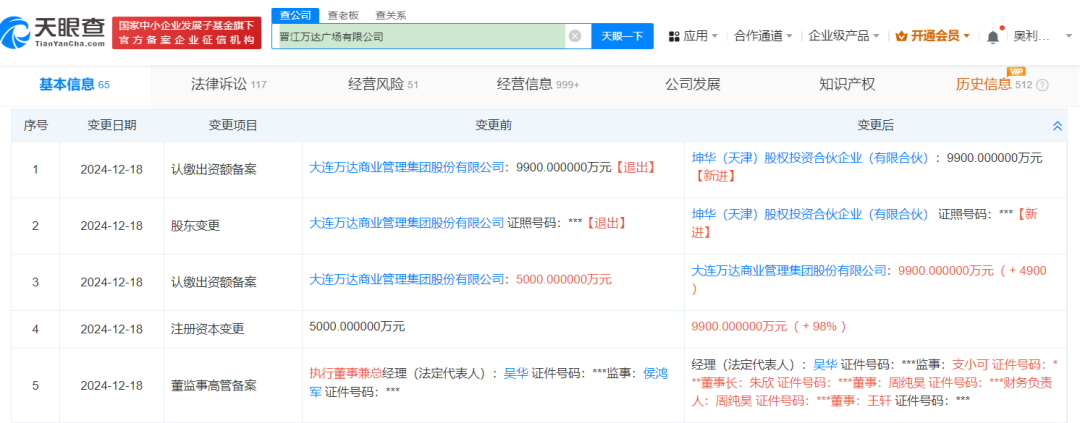Click the help question mark beside 历史信息
The height and width of the screenshot is (423, 1080).
coord(1043,85)
